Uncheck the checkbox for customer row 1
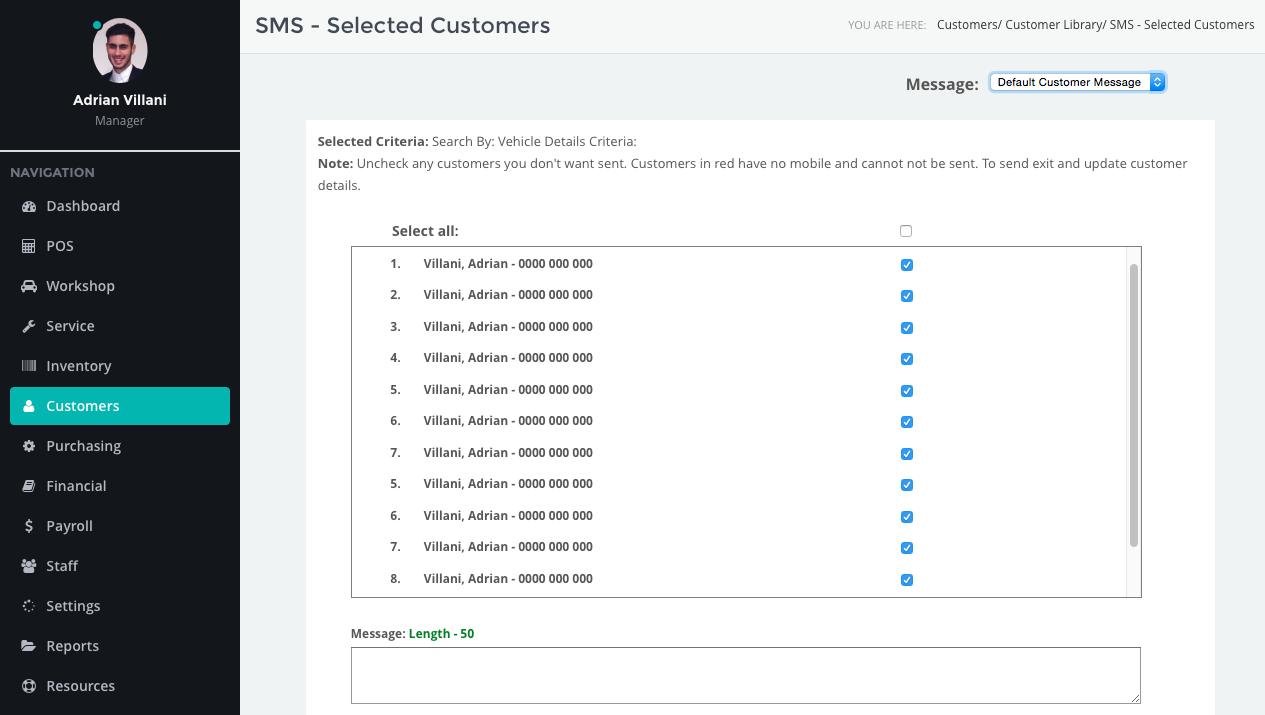This screenshot has height=715, width=1265. (x=907, y=265)
